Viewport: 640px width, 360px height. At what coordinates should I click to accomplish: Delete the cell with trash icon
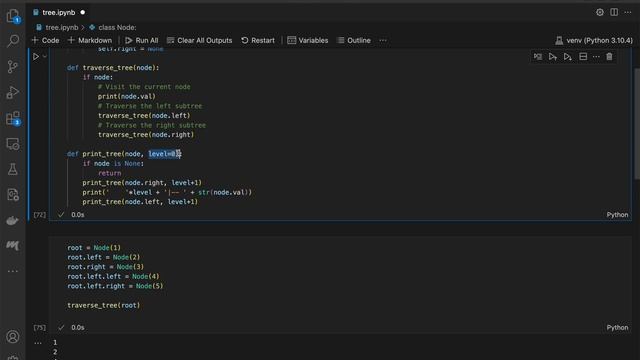(x=609, y=57)
